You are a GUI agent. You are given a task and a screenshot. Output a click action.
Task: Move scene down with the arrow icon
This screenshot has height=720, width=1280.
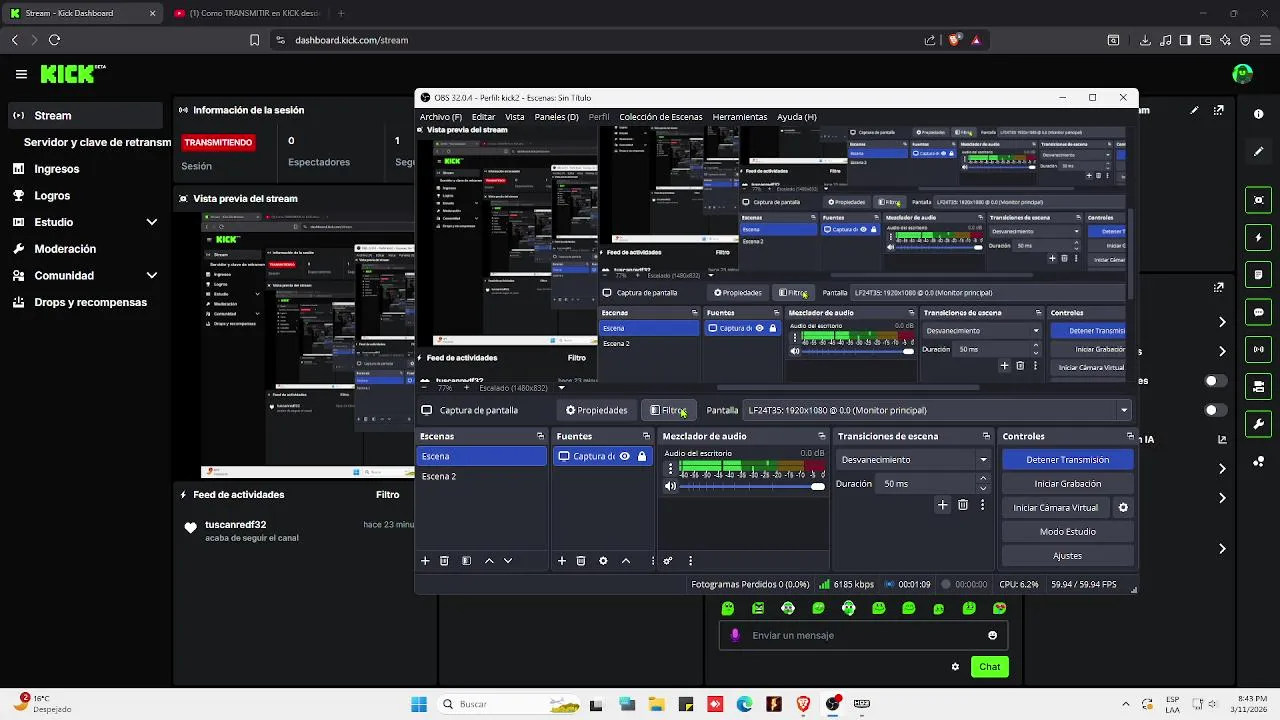coord(508,561)
